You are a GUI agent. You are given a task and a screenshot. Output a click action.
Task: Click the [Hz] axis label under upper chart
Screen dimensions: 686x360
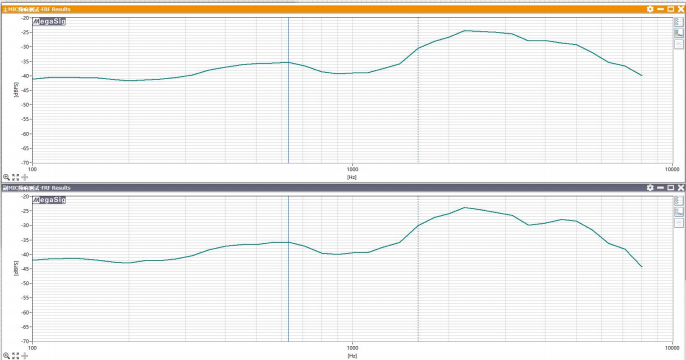coord(352,177)
